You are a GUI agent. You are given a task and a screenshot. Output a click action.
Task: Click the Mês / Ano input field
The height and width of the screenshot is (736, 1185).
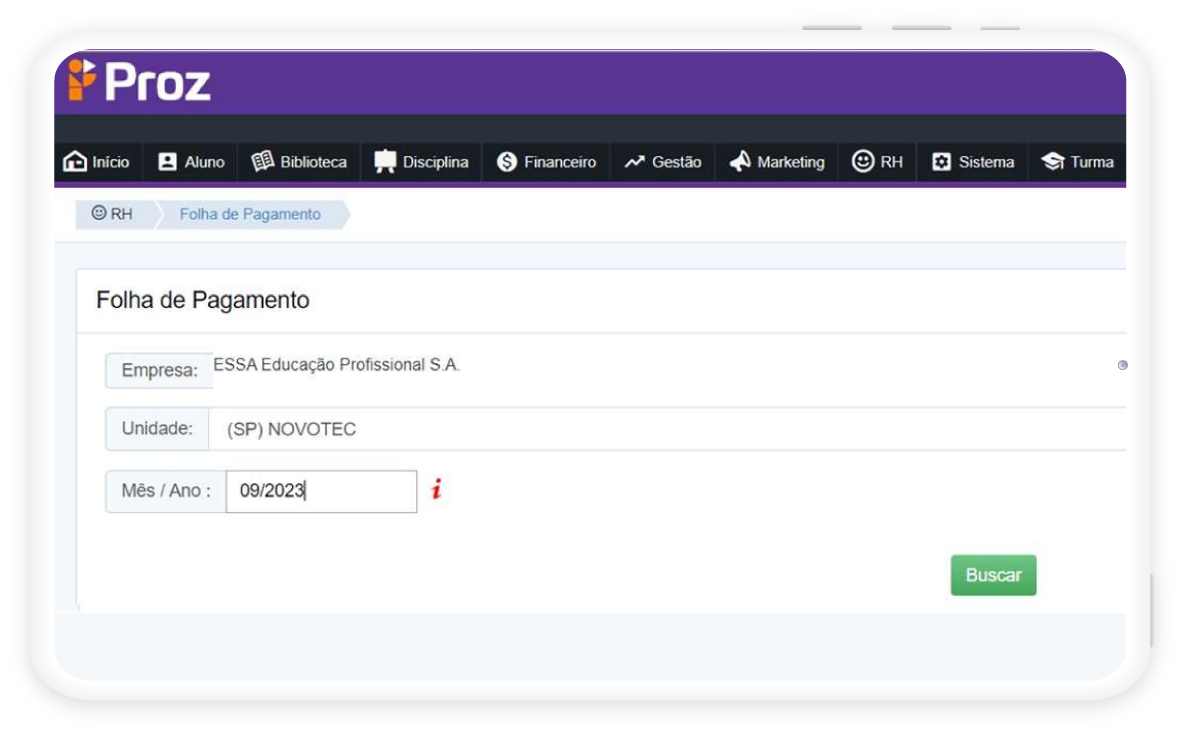(x=321, y=491)
